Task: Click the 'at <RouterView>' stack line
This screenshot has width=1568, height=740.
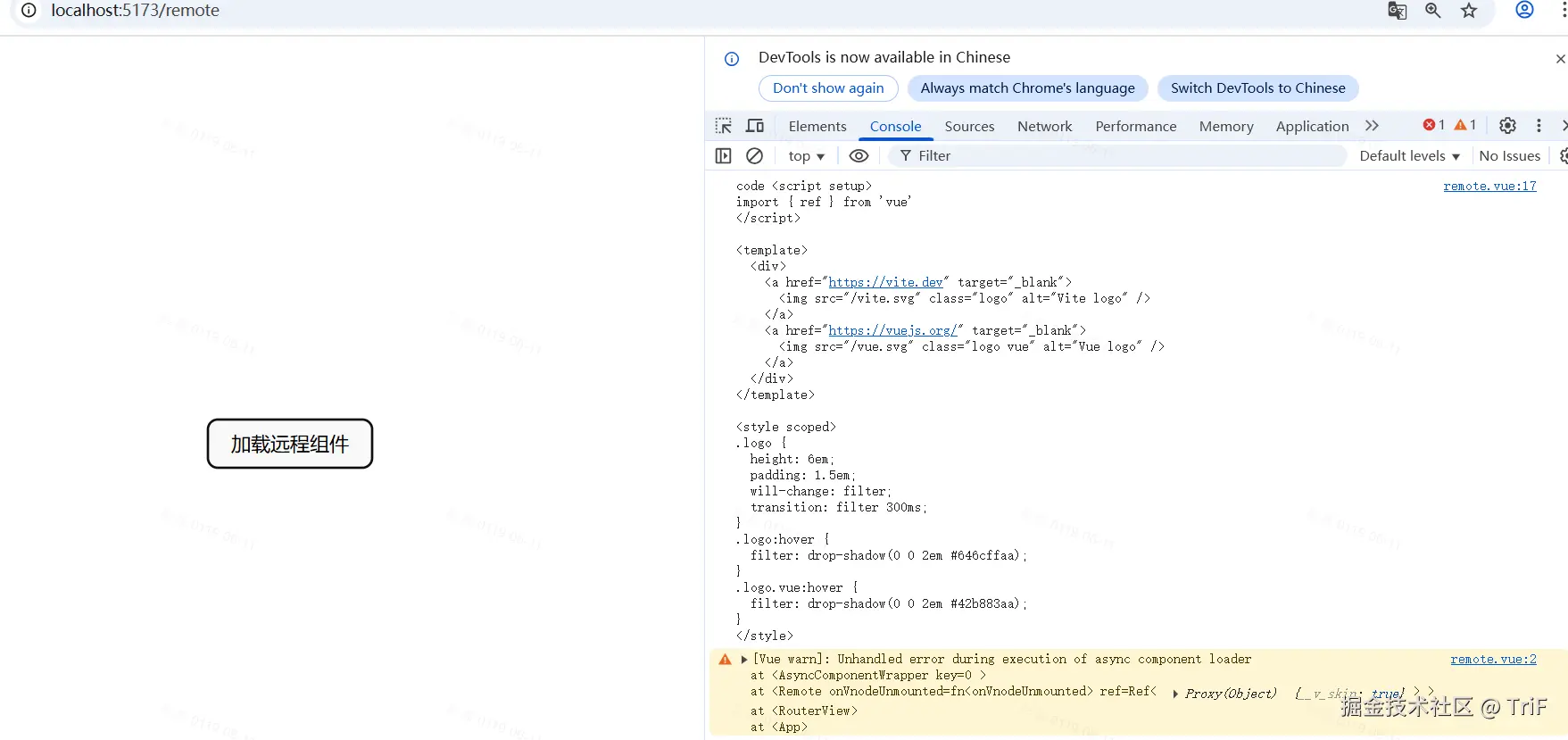Action: [x=804, y=711]
